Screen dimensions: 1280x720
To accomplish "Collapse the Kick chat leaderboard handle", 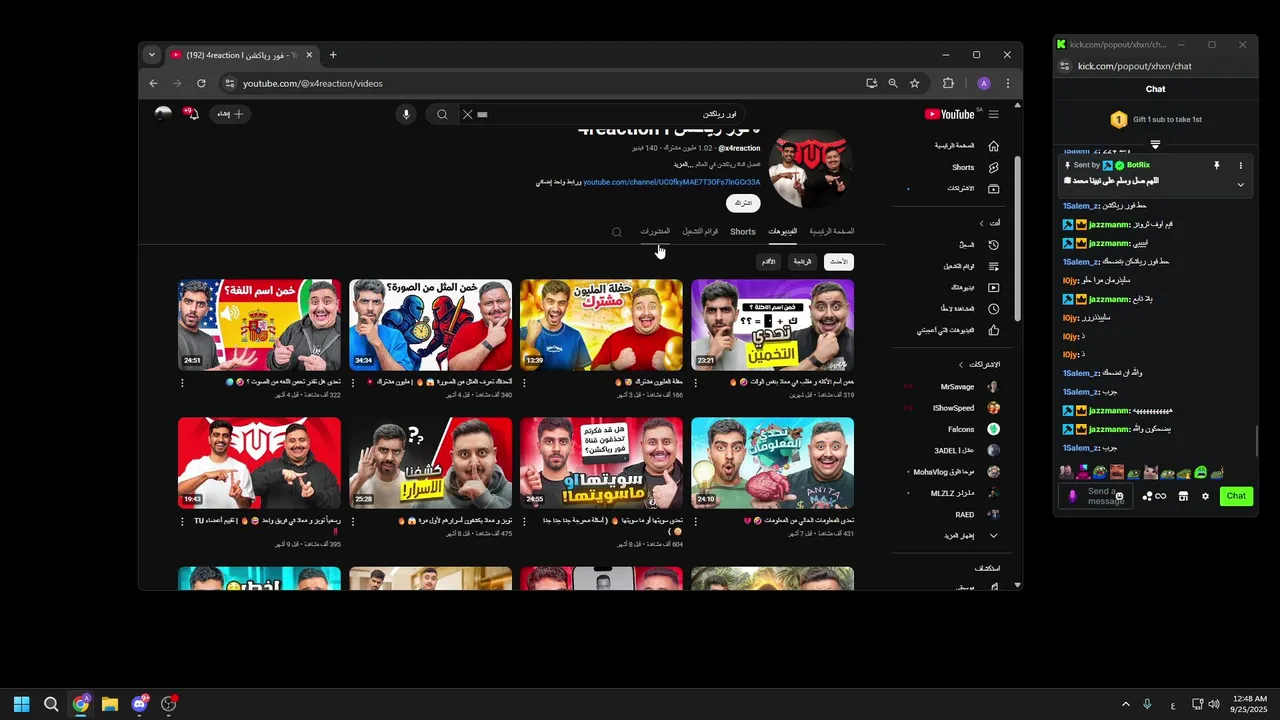I will [1155, 145].
